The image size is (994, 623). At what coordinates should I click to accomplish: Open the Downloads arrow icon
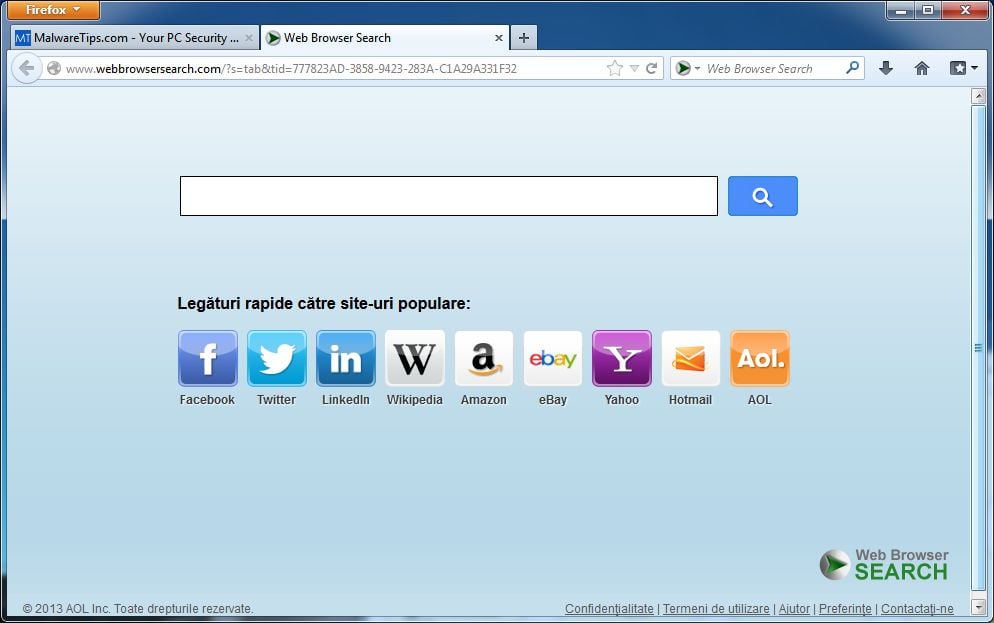[886, 68]
